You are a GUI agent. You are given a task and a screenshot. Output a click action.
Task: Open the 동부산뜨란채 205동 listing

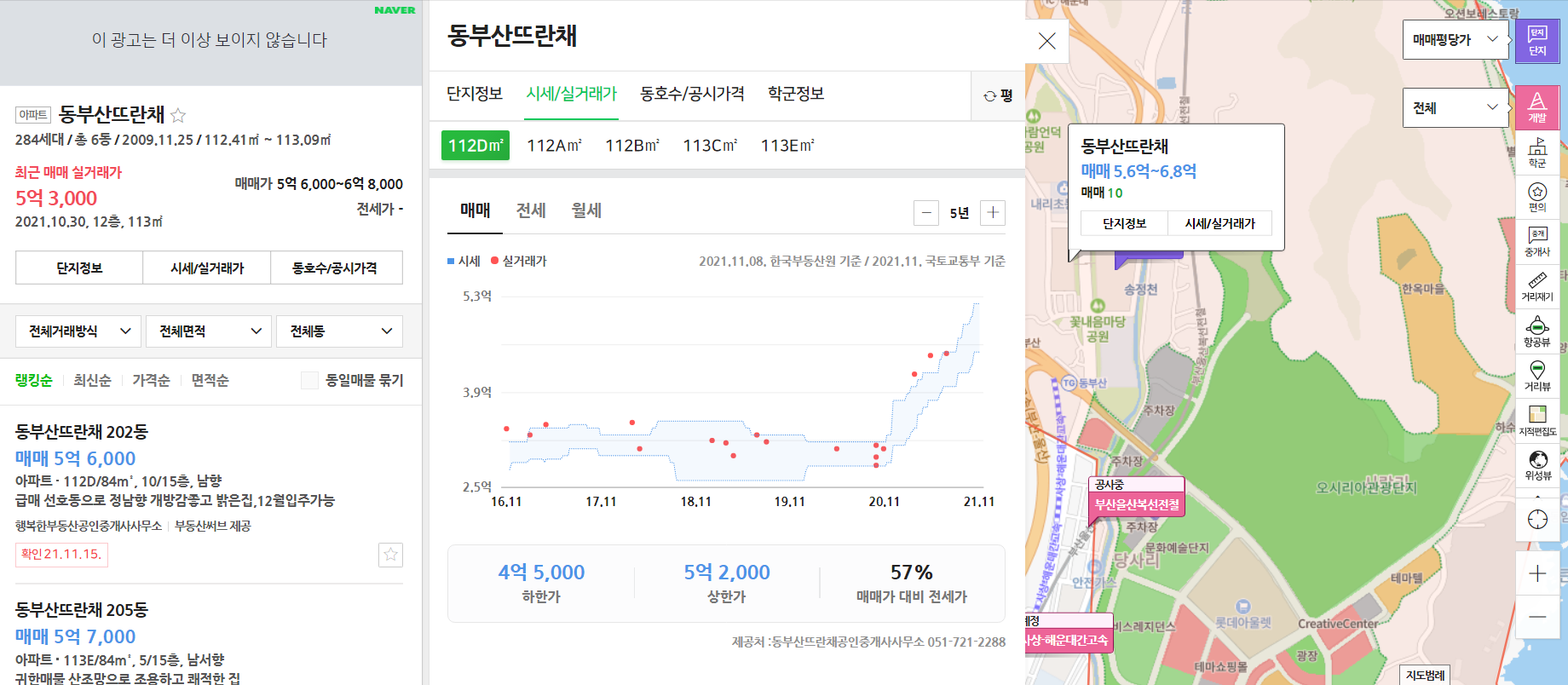tap(82, 610)
